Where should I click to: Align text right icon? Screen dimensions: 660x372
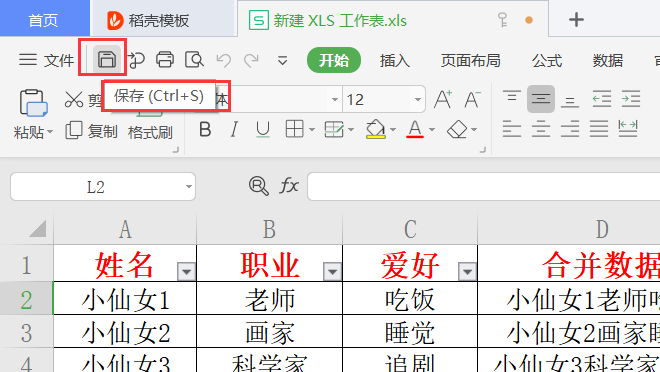pyautogui.click(x=570, y=129)
